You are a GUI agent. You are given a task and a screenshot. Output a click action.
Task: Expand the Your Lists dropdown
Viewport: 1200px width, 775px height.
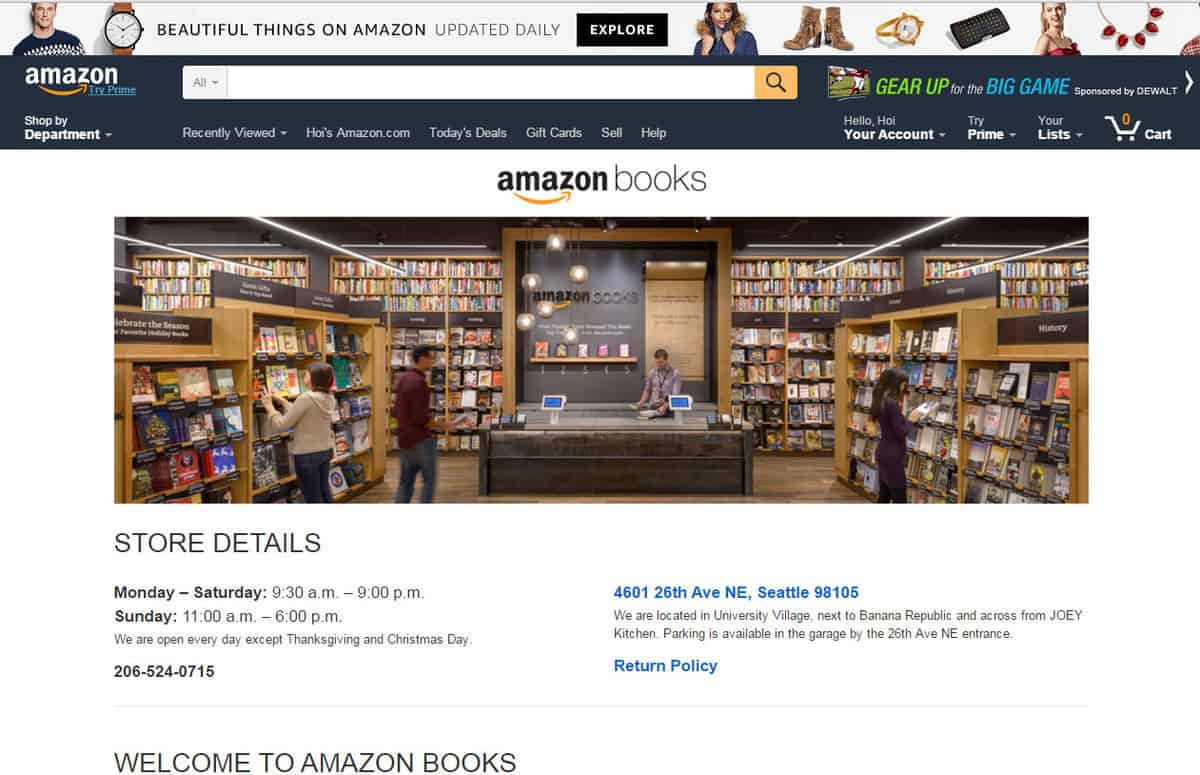[1060, 128]
